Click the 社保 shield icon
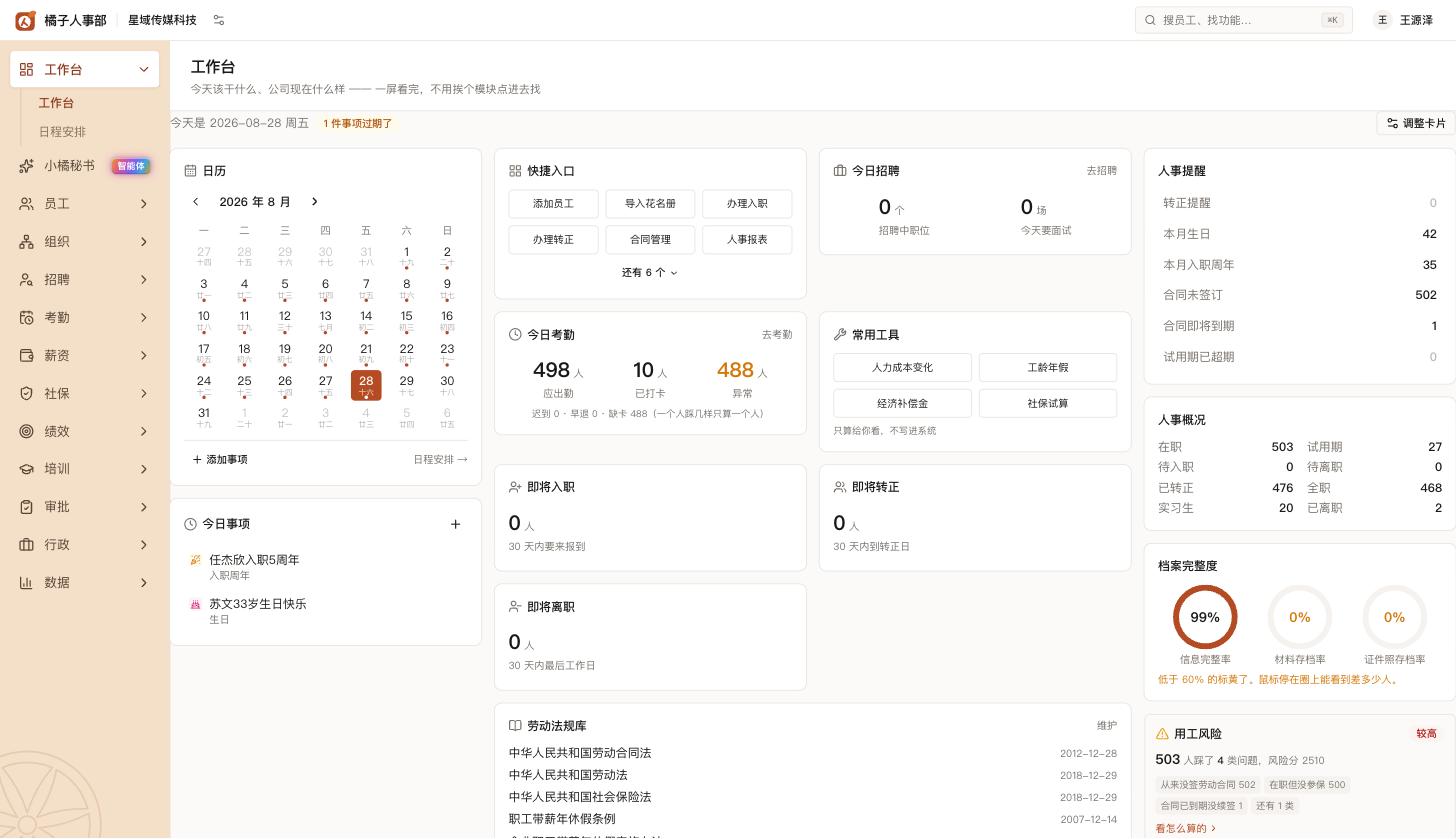Viewport: 1456px width, 839px height. pos(27,394)
